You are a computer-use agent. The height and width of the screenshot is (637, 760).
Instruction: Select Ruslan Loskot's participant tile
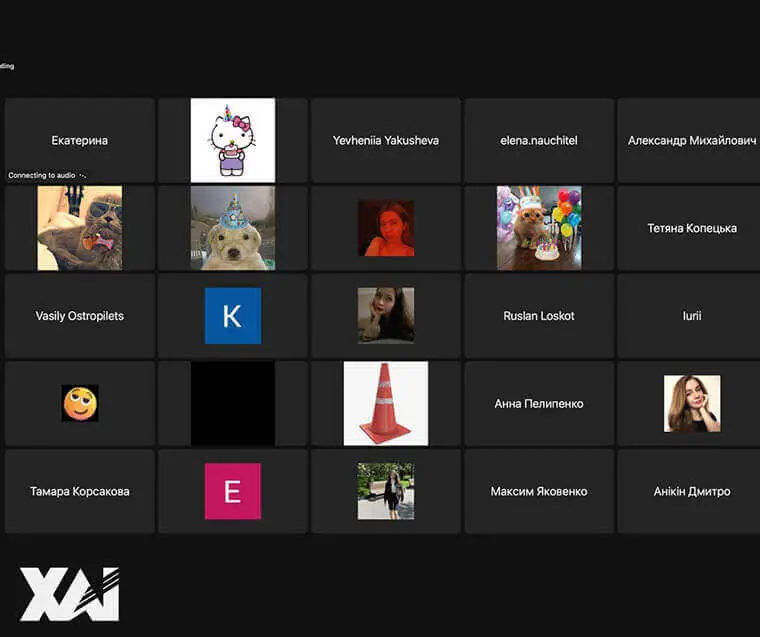[538, 316]
